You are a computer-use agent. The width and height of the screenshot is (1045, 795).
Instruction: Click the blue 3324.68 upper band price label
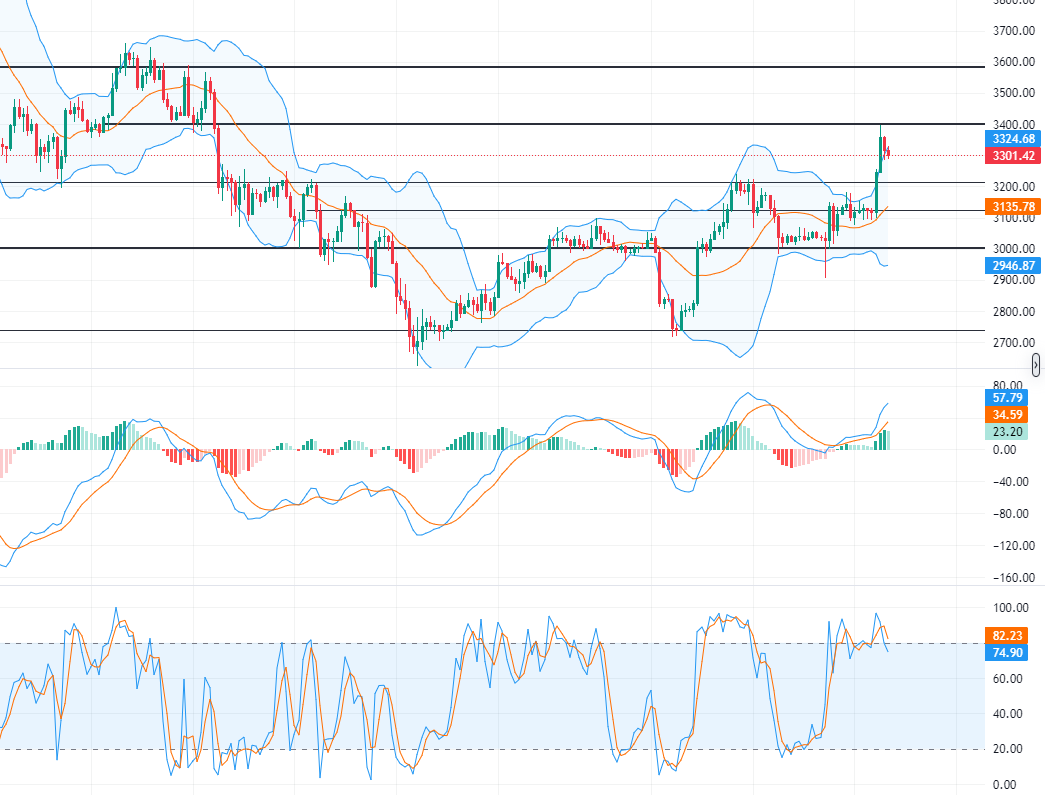tap(1012, 139)
